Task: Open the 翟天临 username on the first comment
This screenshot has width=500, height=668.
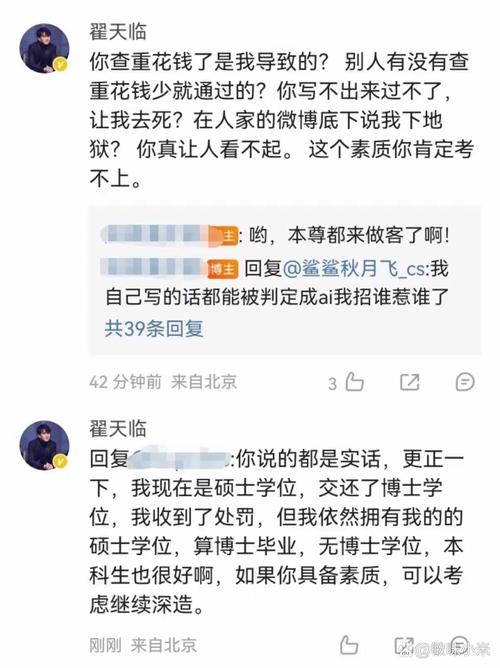Action: pos(118,32)
